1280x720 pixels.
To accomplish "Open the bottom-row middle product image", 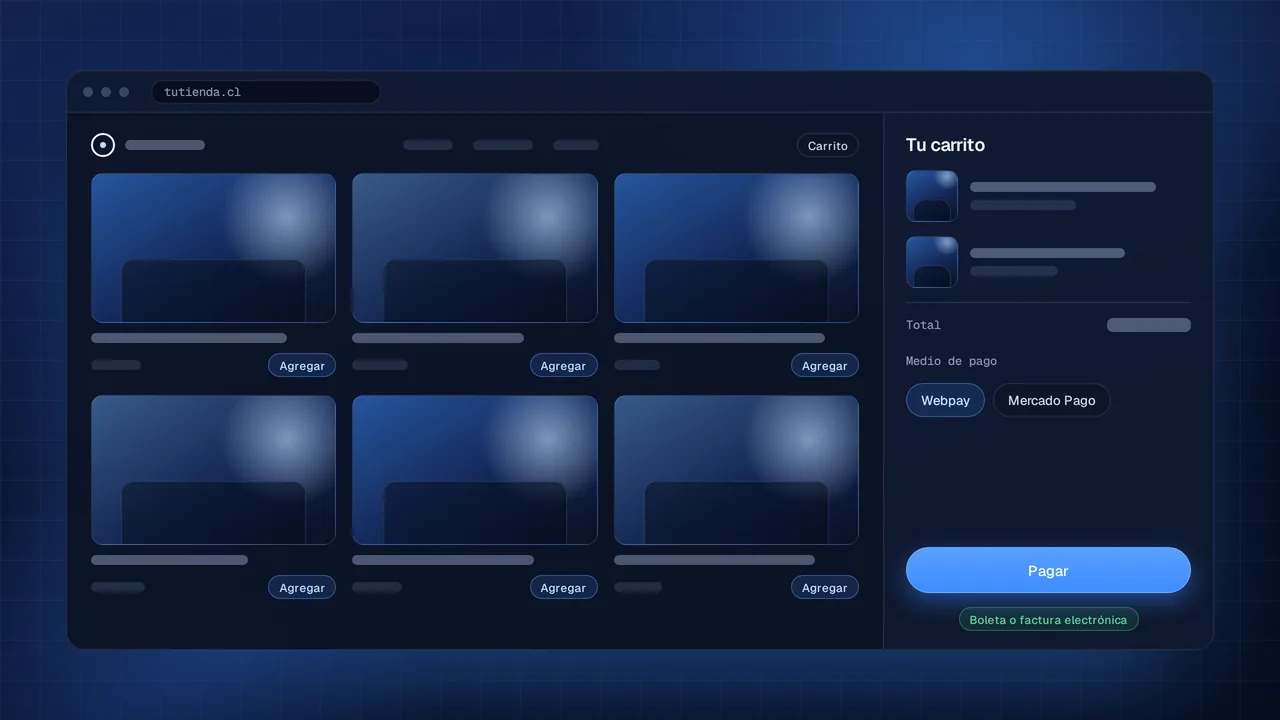I will [475, 470].
